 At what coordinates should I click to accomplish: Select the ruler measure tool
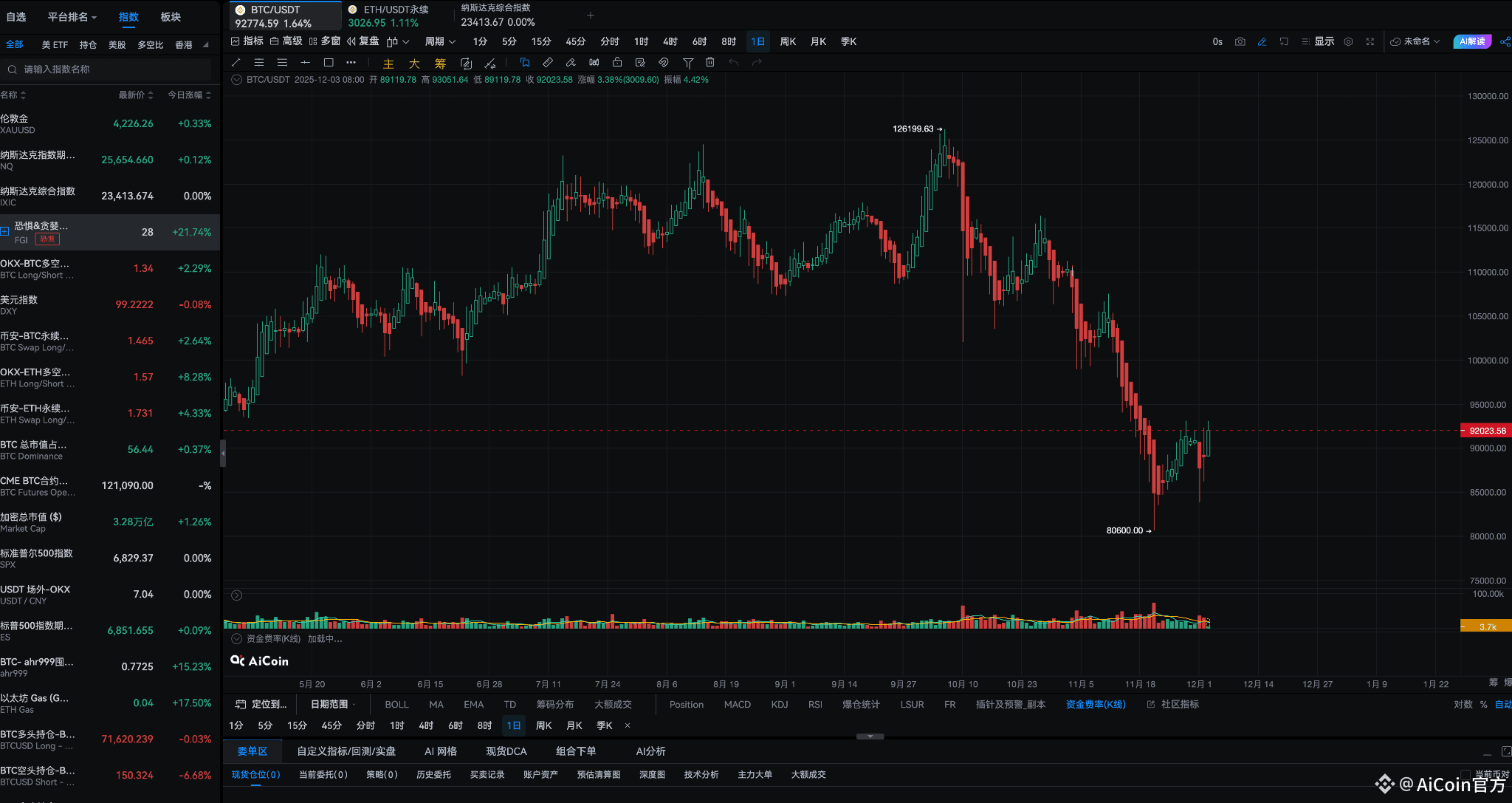[548, 63]
